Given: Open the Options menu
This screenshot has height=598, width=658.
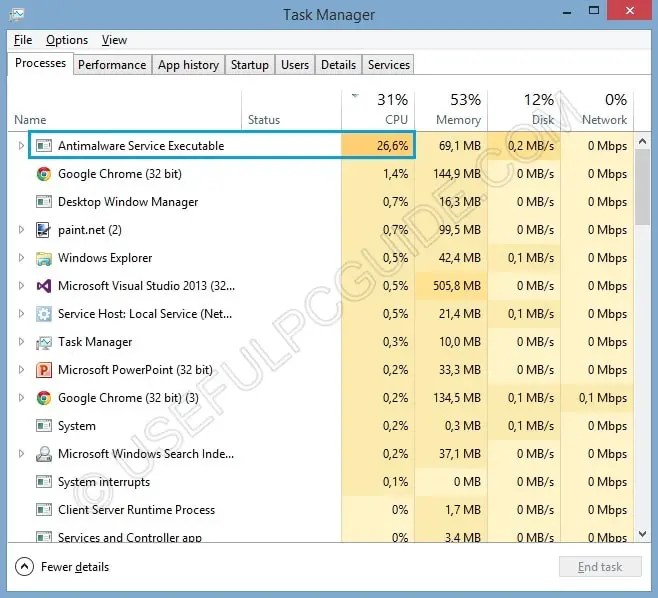Looking at the screenshot, I should click(x=67, y=40).
